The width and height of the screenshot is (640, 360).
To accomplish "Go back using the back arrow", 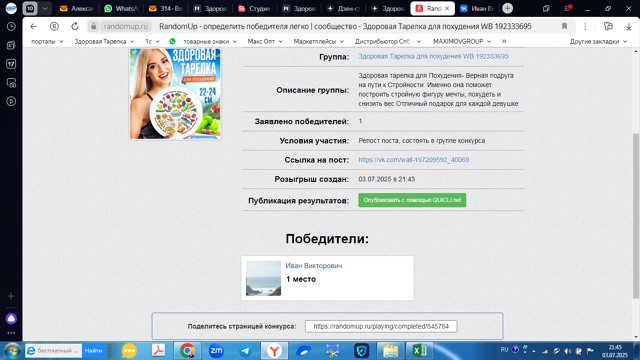I will 34,27.
